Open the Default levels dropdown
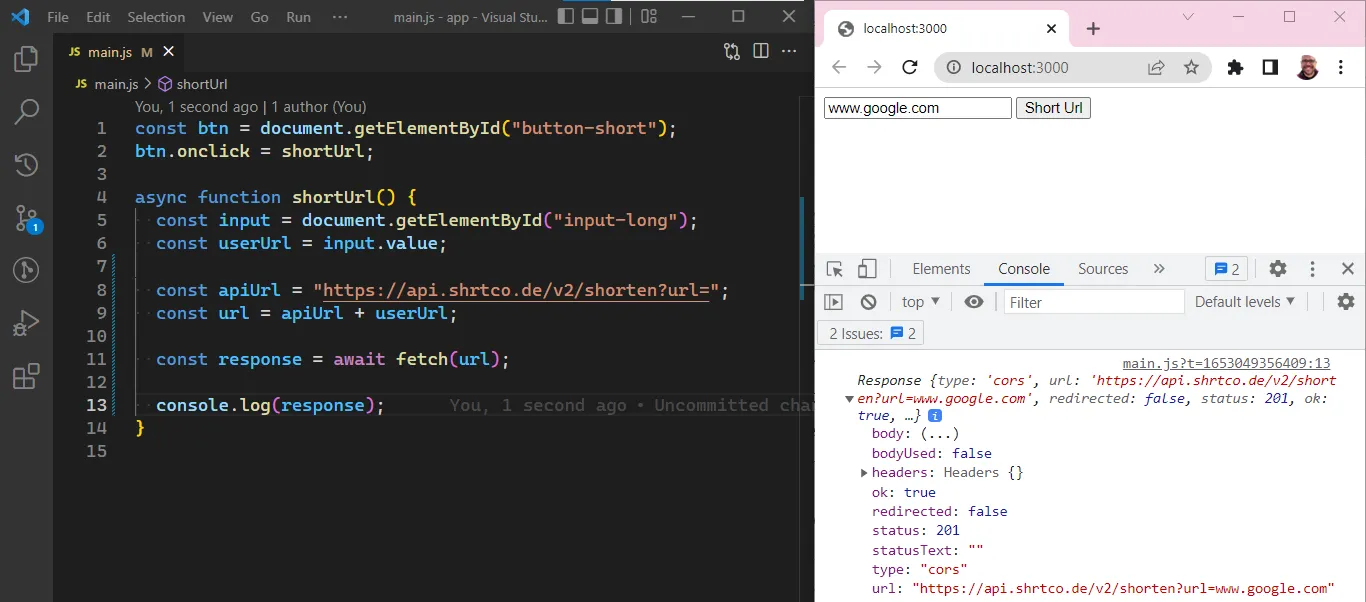The image size is (1366, 602). click(x=1244, y=302)
